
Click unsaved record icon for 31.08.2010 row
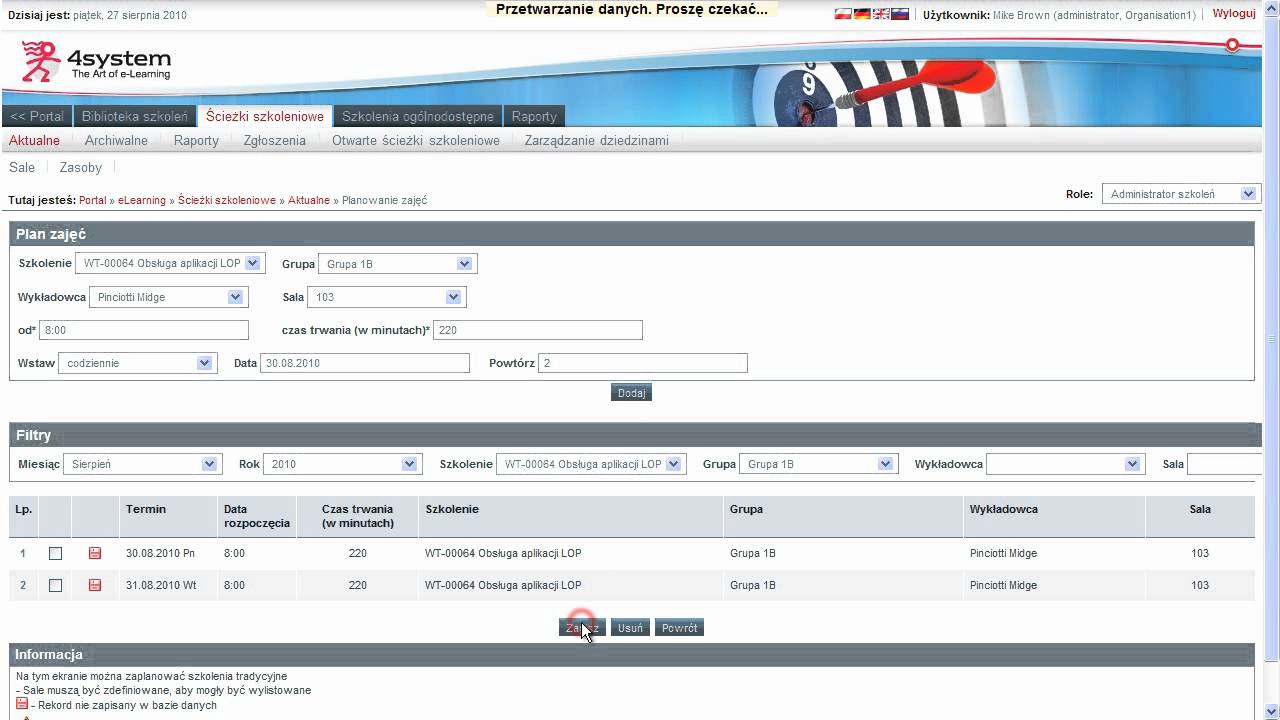[95, 585]
